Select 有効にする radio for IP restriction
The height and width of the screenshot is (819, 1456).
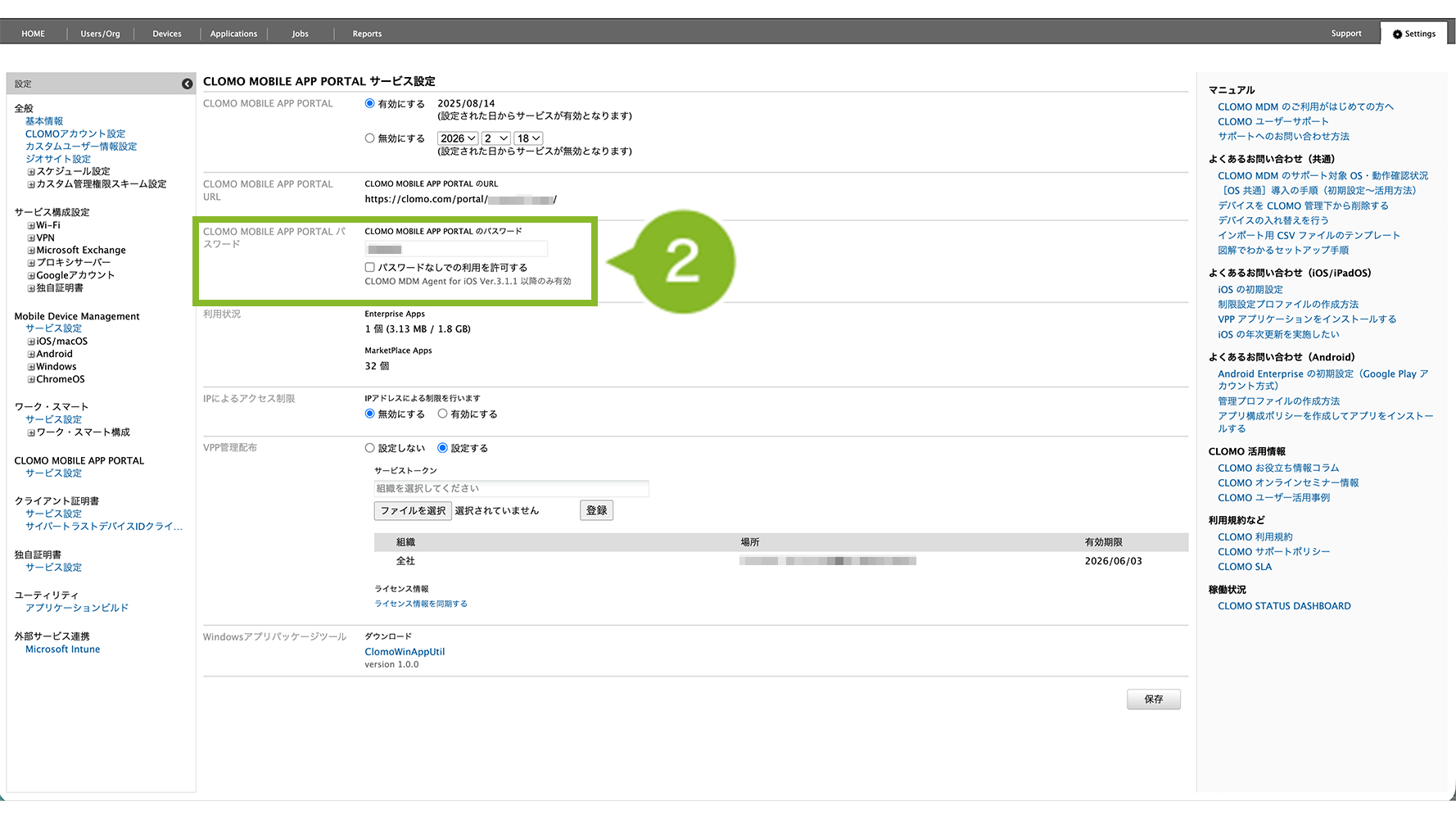click(x=442, y=414)
